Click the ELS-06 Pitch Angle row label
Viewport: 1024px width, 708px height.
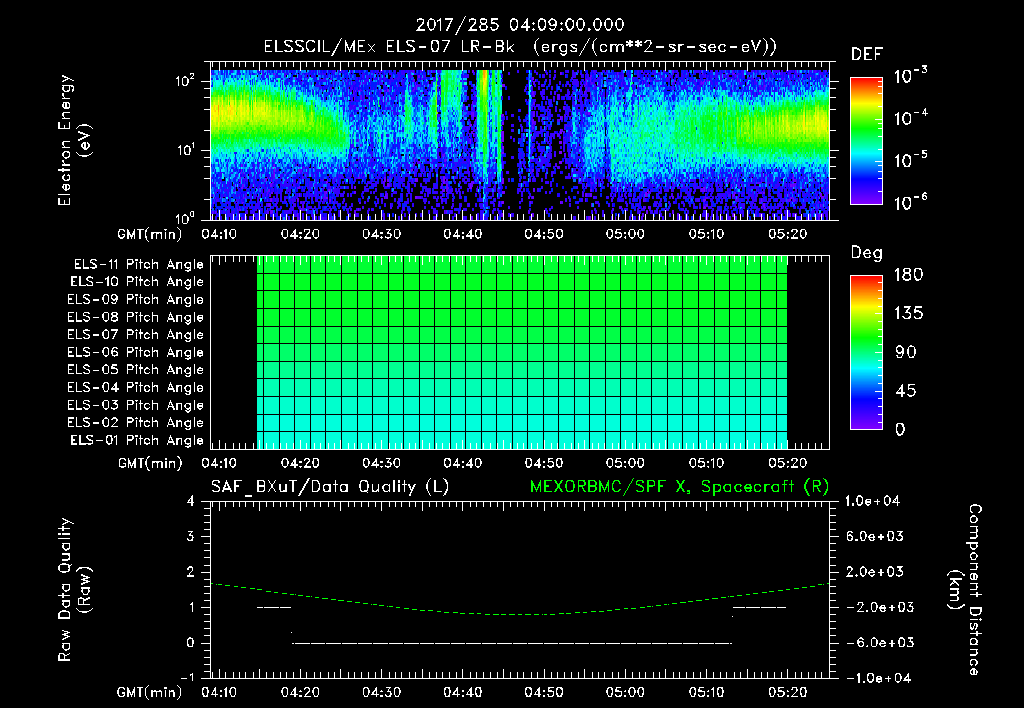pos(136,353)
